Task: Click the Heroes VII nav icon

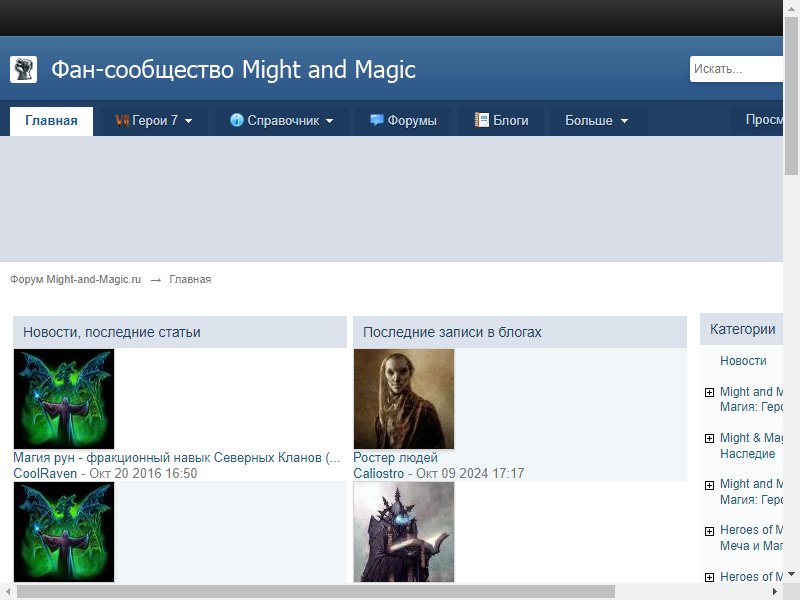Action: click(x=121, y=120)
